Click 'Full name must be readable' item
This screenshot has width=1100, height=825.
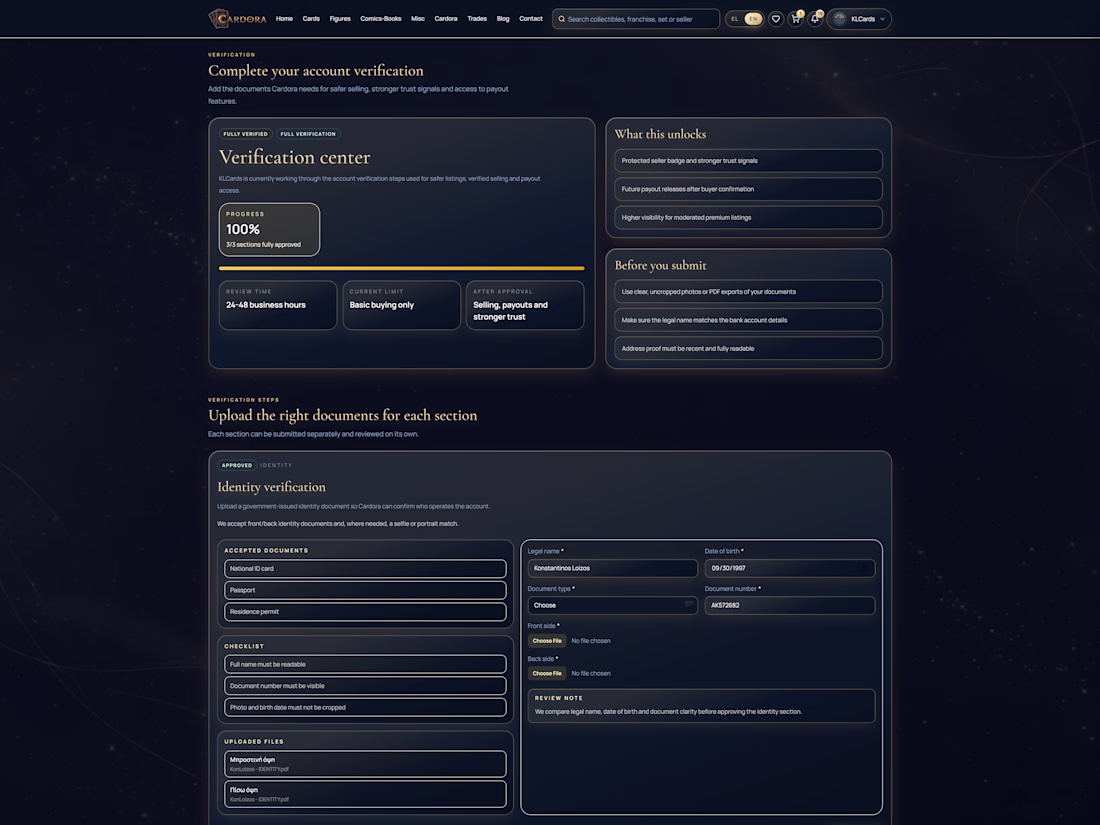pos(365,664)
